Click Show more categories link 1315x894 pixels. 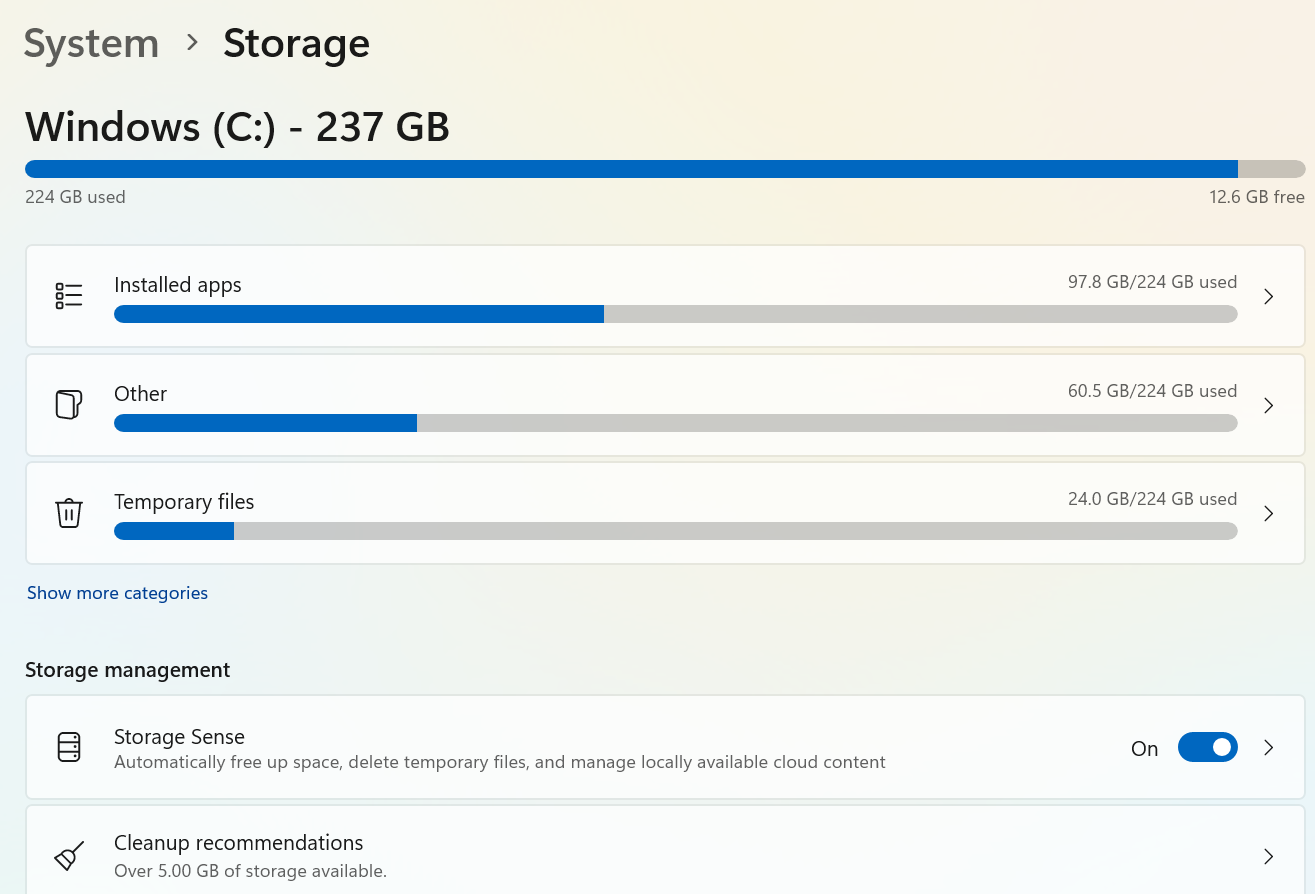click(117, 593)
